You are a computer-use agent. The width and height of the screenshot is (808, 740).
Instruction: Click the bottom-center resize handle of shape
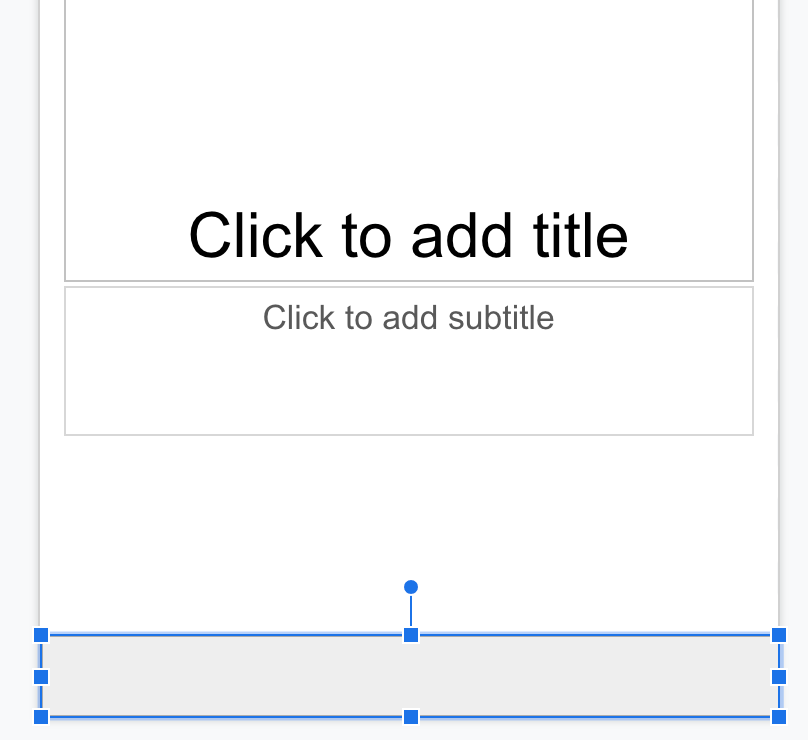[411, 717]
